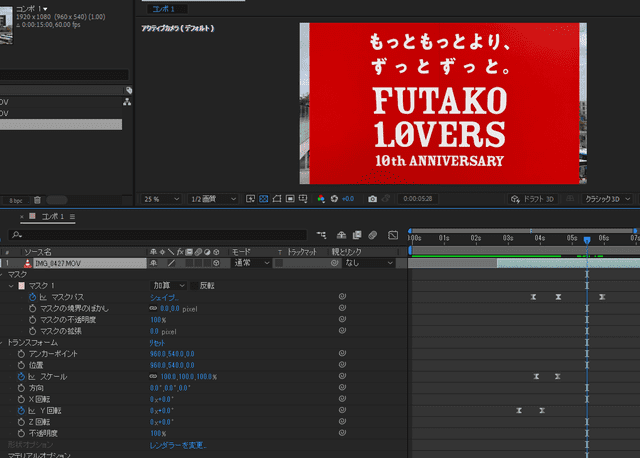Click the マスクパス property pick whip
The height and width of the screenshot is (458, 640).
click(342, 296)
